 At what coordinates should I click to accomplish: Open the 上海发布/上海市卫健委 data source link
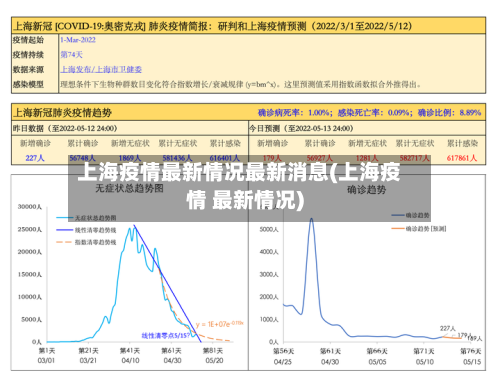101,69
